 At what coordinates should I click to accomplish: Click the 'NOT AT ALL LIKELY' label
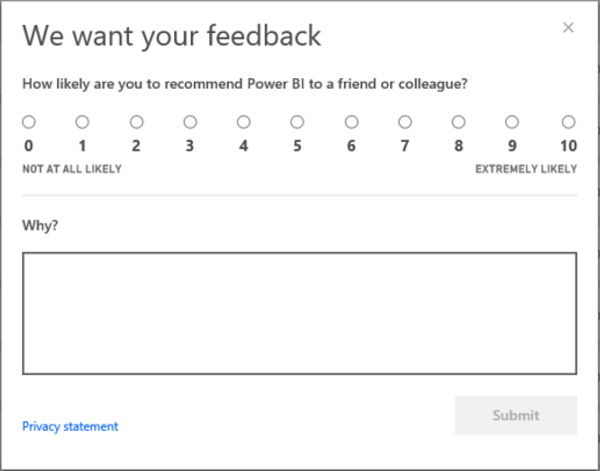click(72, 169)
